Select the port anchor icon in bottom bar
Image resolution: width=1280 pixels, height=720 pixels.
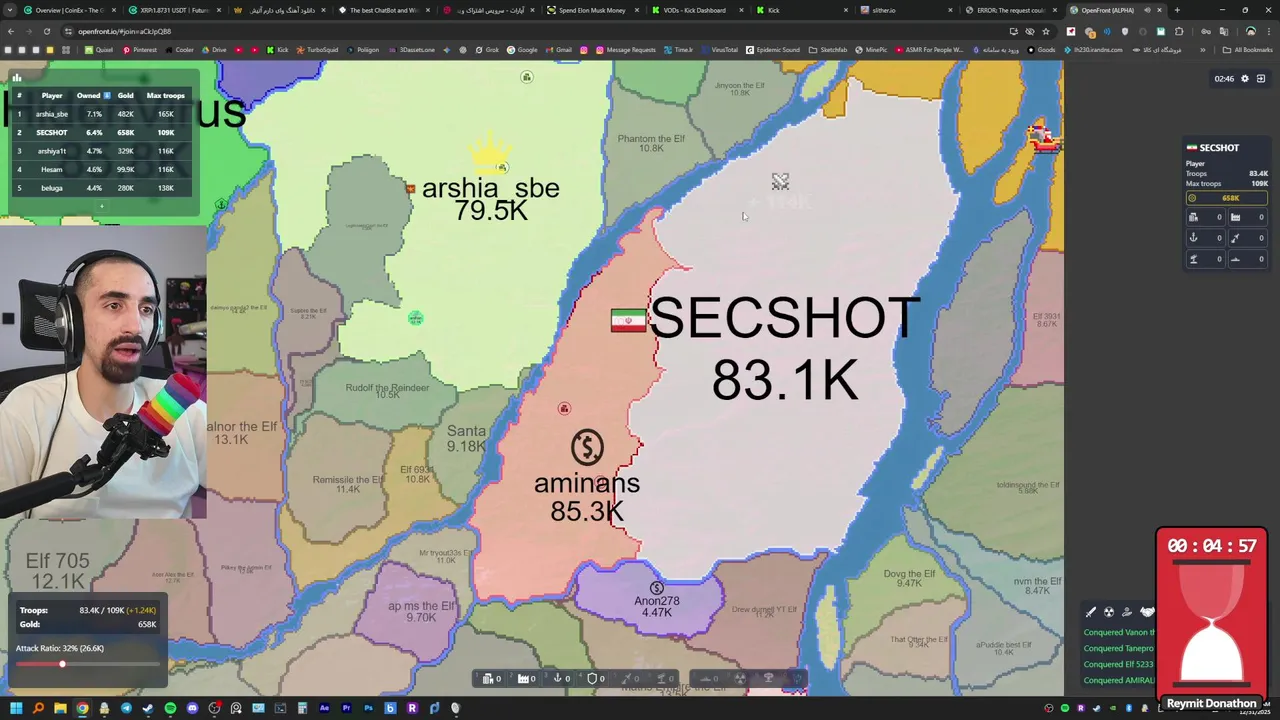[557, 679]
